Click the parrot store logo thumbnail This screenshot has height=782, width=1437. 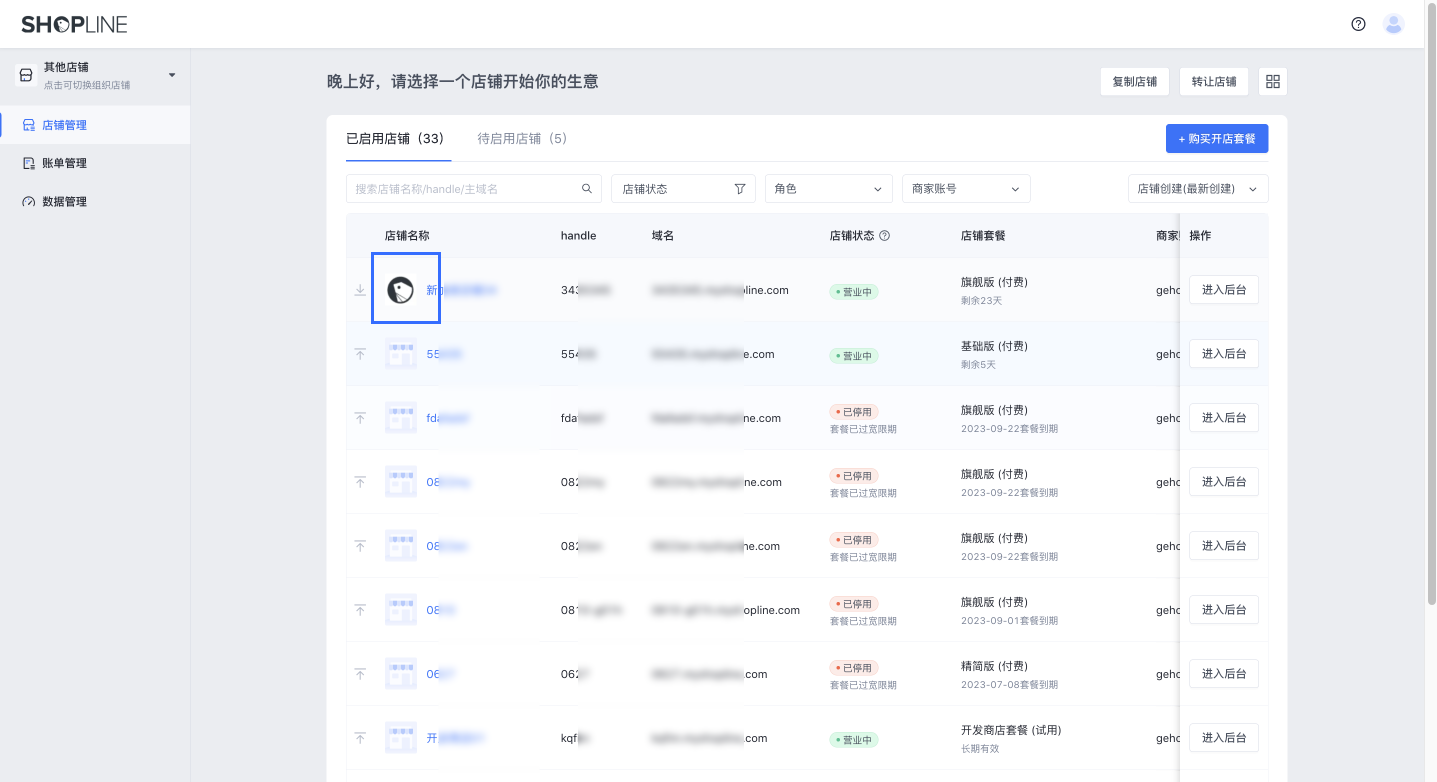401,290
